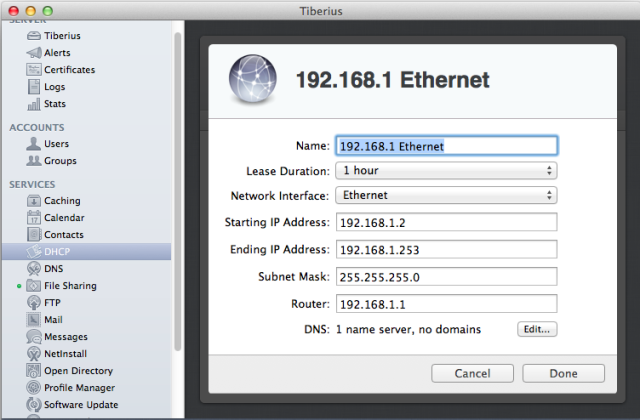
Task: Zoom the Tiberius window with green button
Action: click(48, 11)
